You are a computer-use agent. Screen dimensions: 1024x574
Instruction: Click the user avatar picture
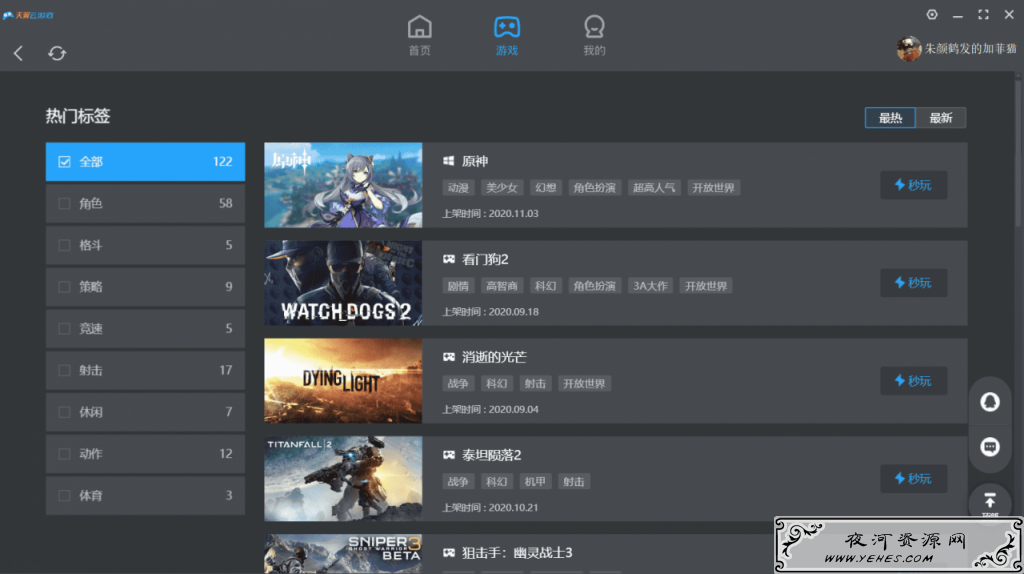click(908, 49)
